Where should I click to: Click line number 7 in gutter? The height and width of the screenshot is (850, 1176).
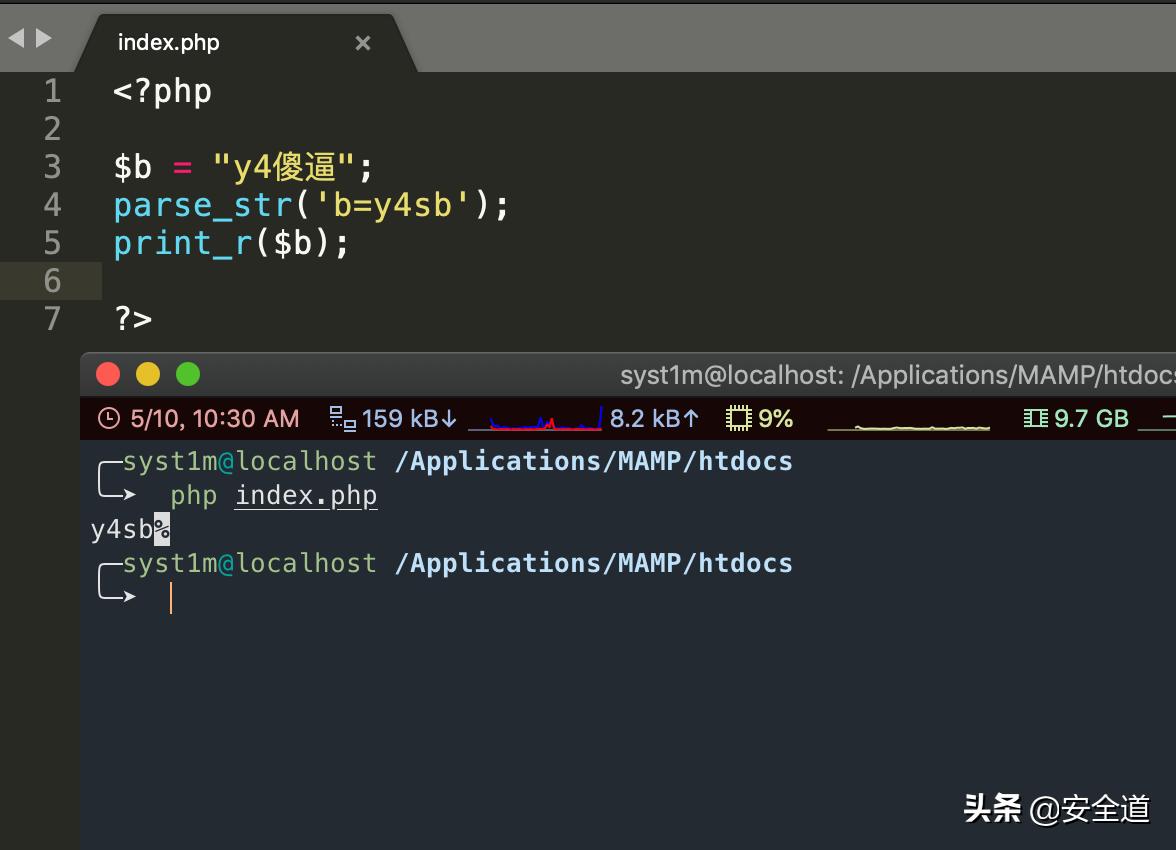point(52,319)
